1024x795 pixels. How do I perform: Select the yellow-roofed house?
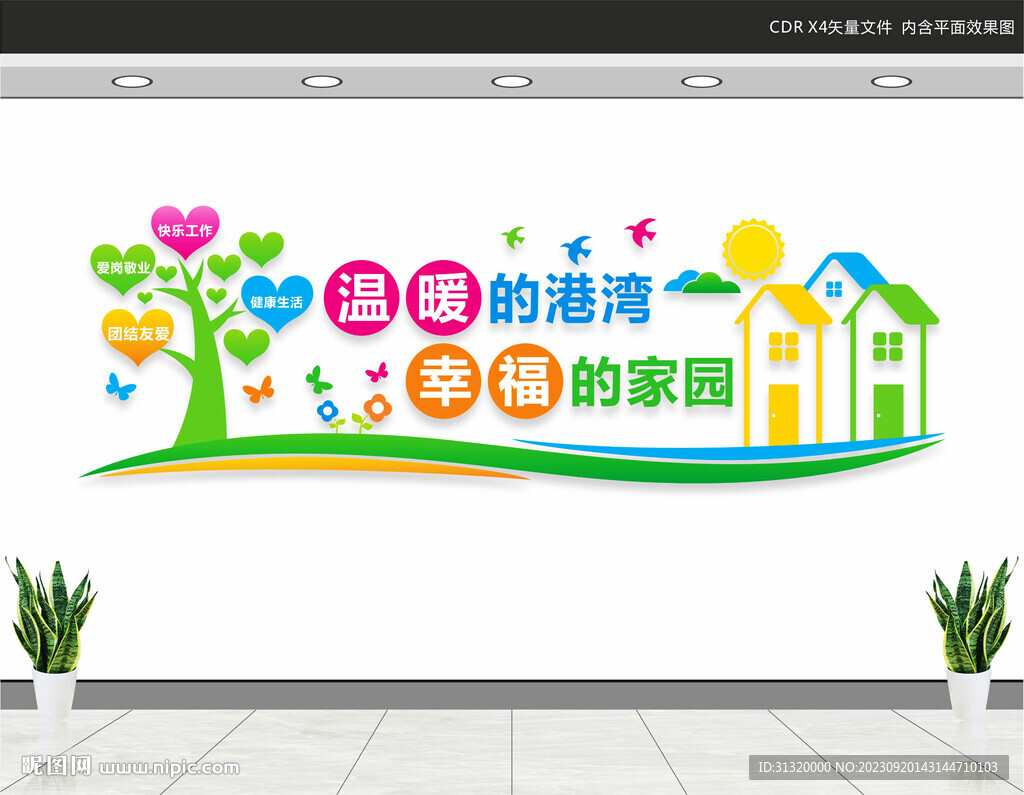click(783, 365)
